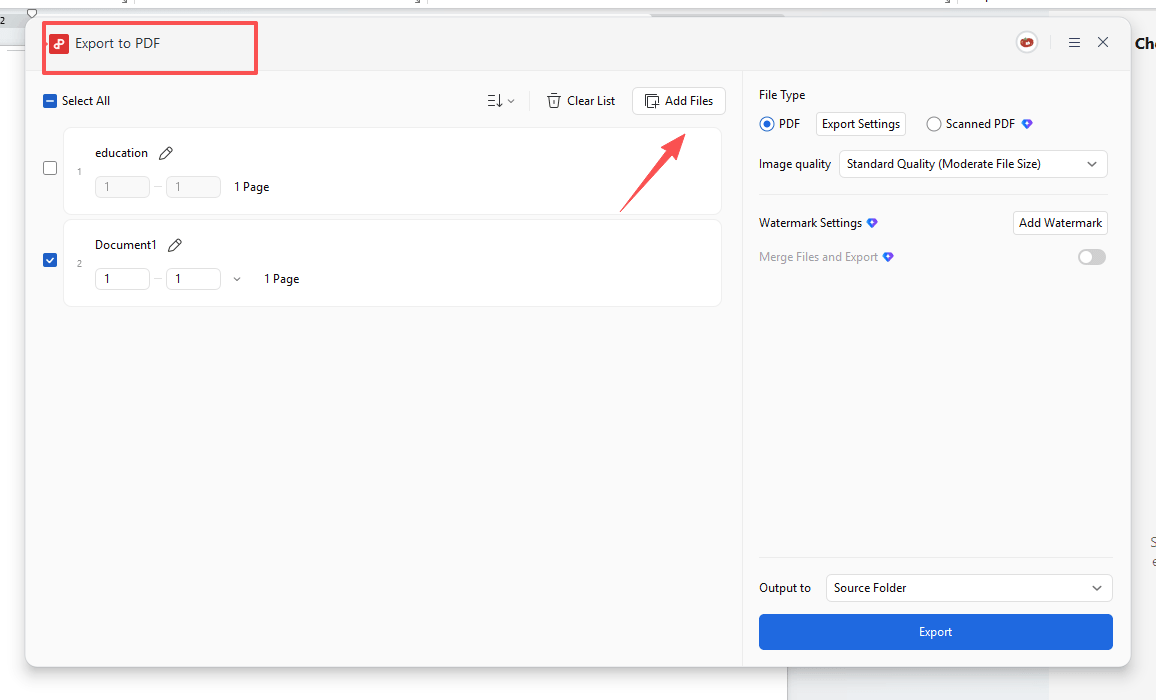Toggle Merge Files and Export switch
Image resolution: width=1156 pixels, height=700 pixels.
(x=1092, y=257)
